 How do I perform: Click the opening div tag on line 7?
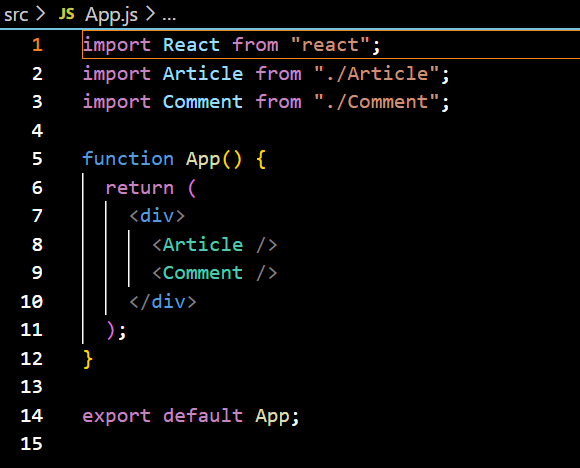pyautogui.click(x=157, y=216)
